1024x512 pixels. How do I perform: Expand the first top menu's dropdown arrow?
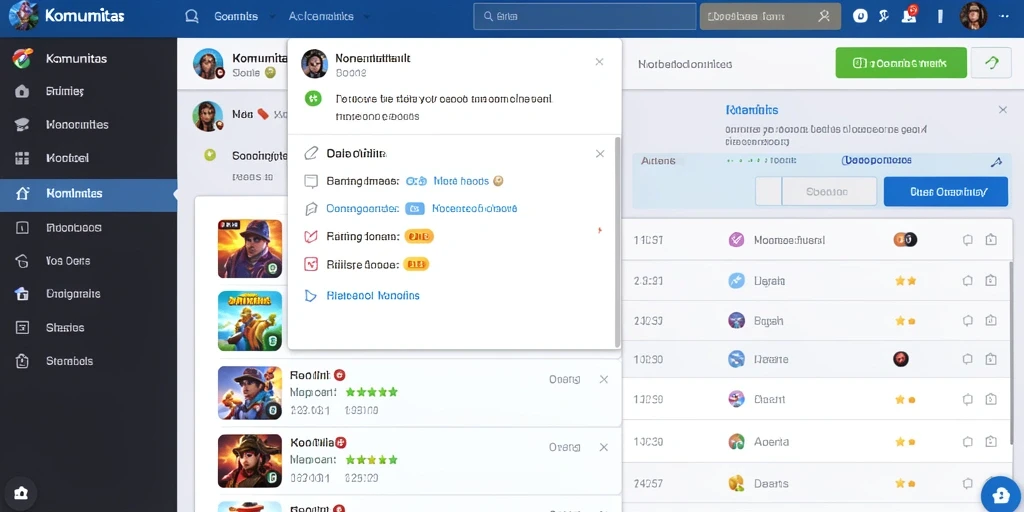pyautogui.click(x=272, y=17)
